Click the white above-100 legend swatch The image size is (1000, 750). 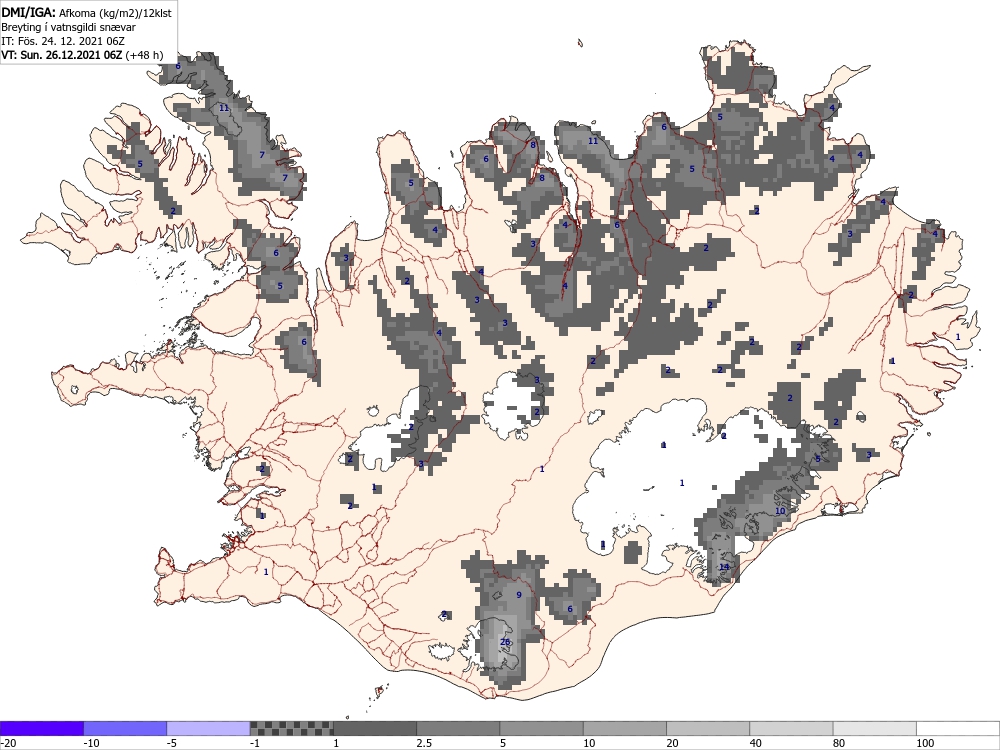958,728
